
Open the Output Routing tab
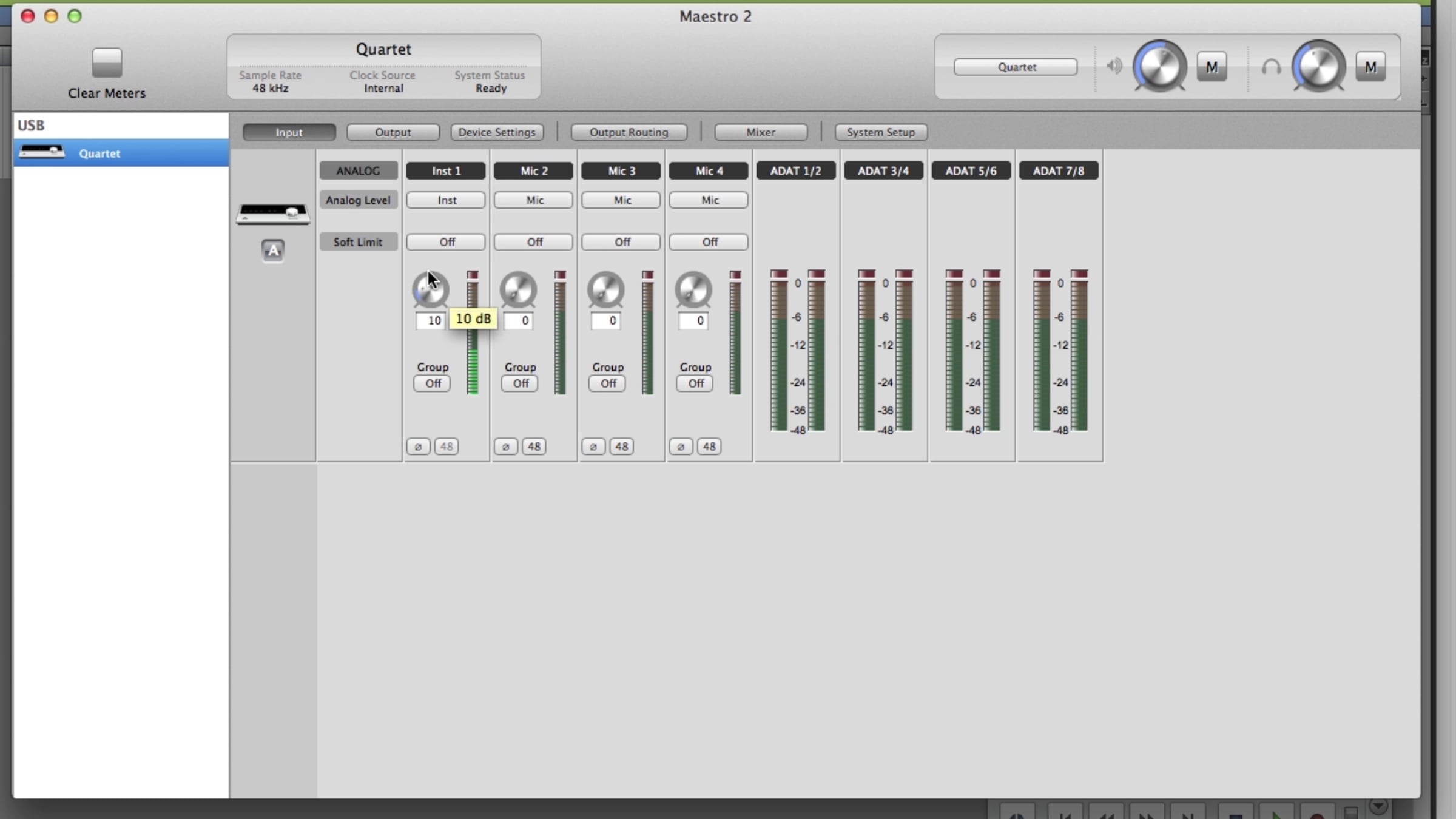(x=629, y=132)
